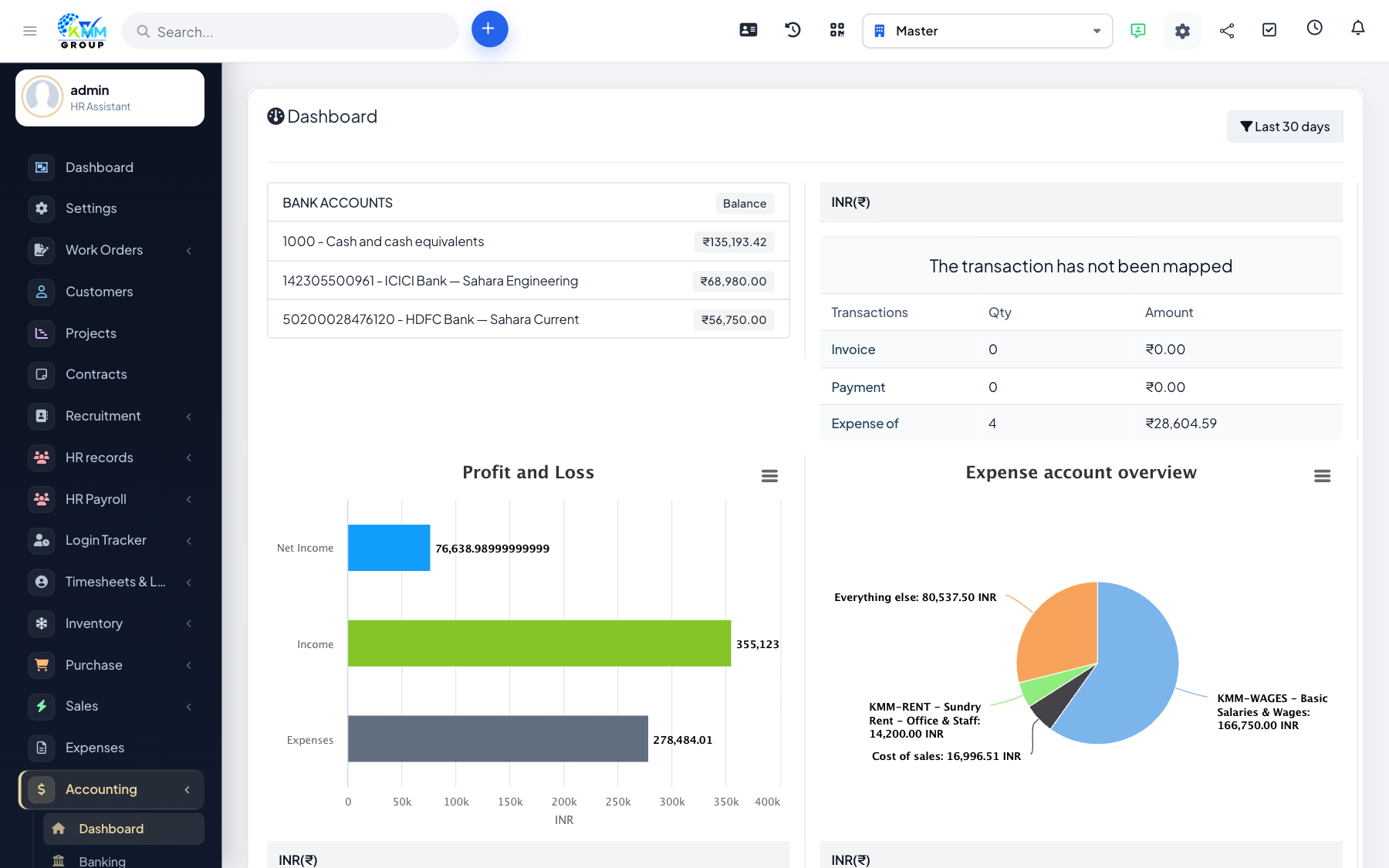This screenshot has height=868, width=1389.
Task: Open the Expense account overview chart menu
Action: coord(1322,476)
